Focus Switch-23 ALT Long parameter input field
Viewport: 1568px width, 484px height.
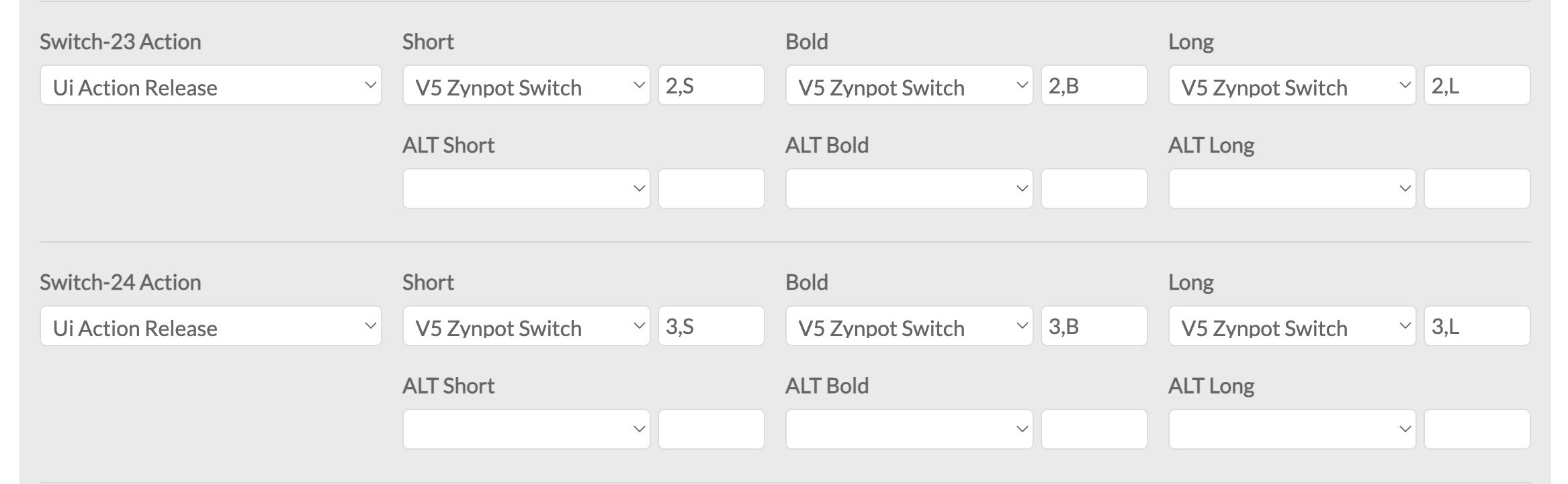[x=1477, y=189]
